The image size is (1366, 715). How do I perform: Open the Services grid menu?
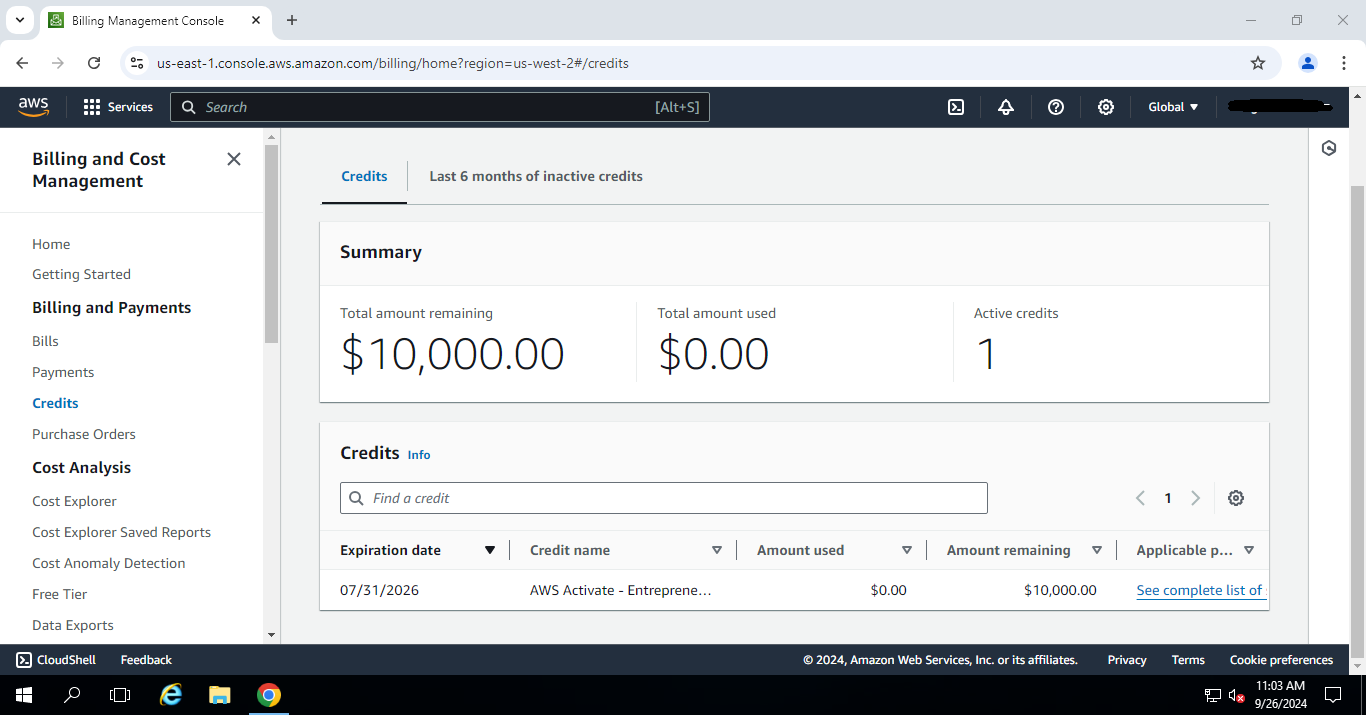pyautogui.click(x=118, y=107)
